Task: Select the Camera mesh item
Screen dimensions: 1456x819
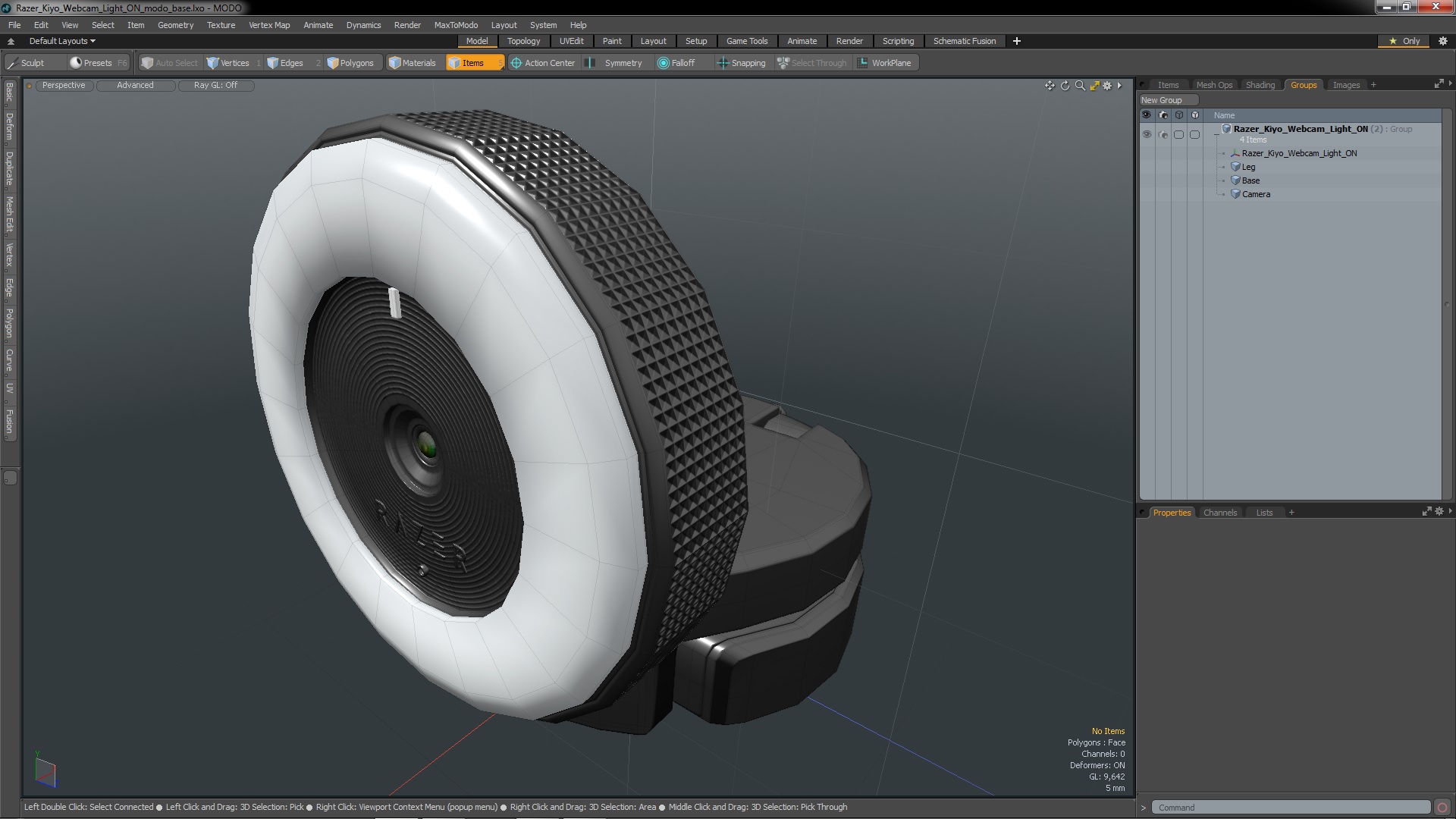Action: (x=1256, y=194)
